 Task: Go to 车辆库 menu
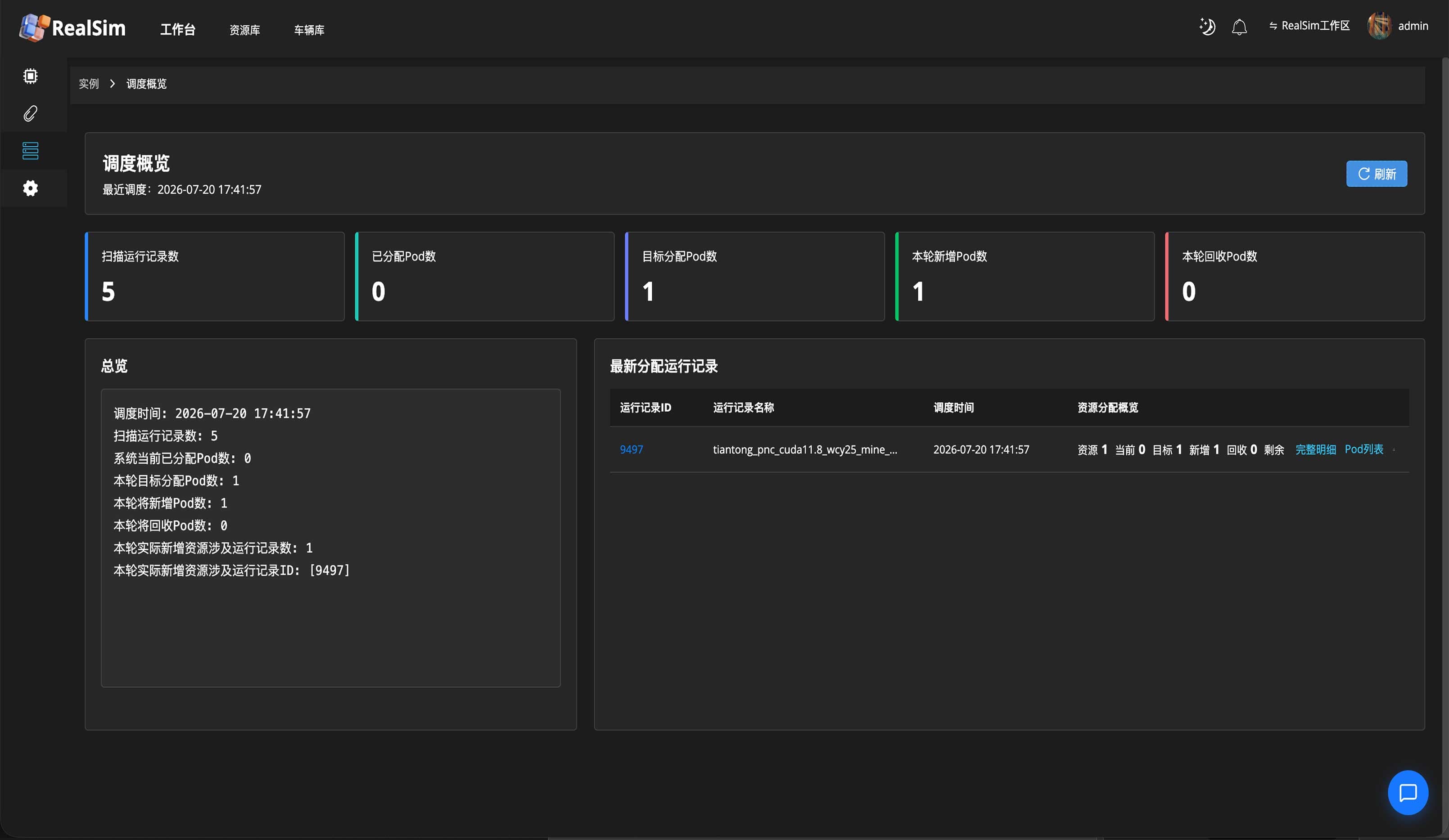pyautogui.click(x=309, y=30)
